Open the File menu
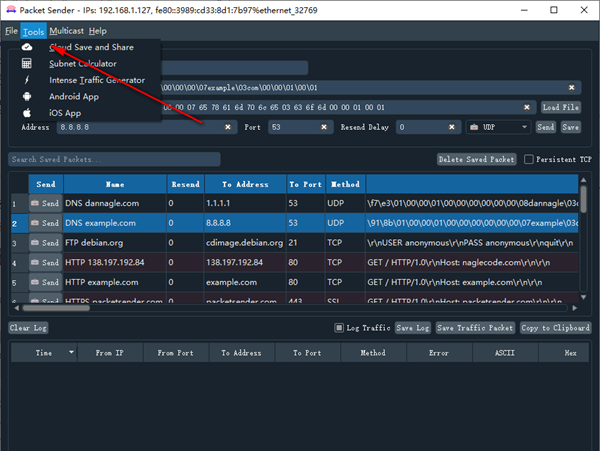The height and width of the screenshot is (451, 600). [11, 31]
